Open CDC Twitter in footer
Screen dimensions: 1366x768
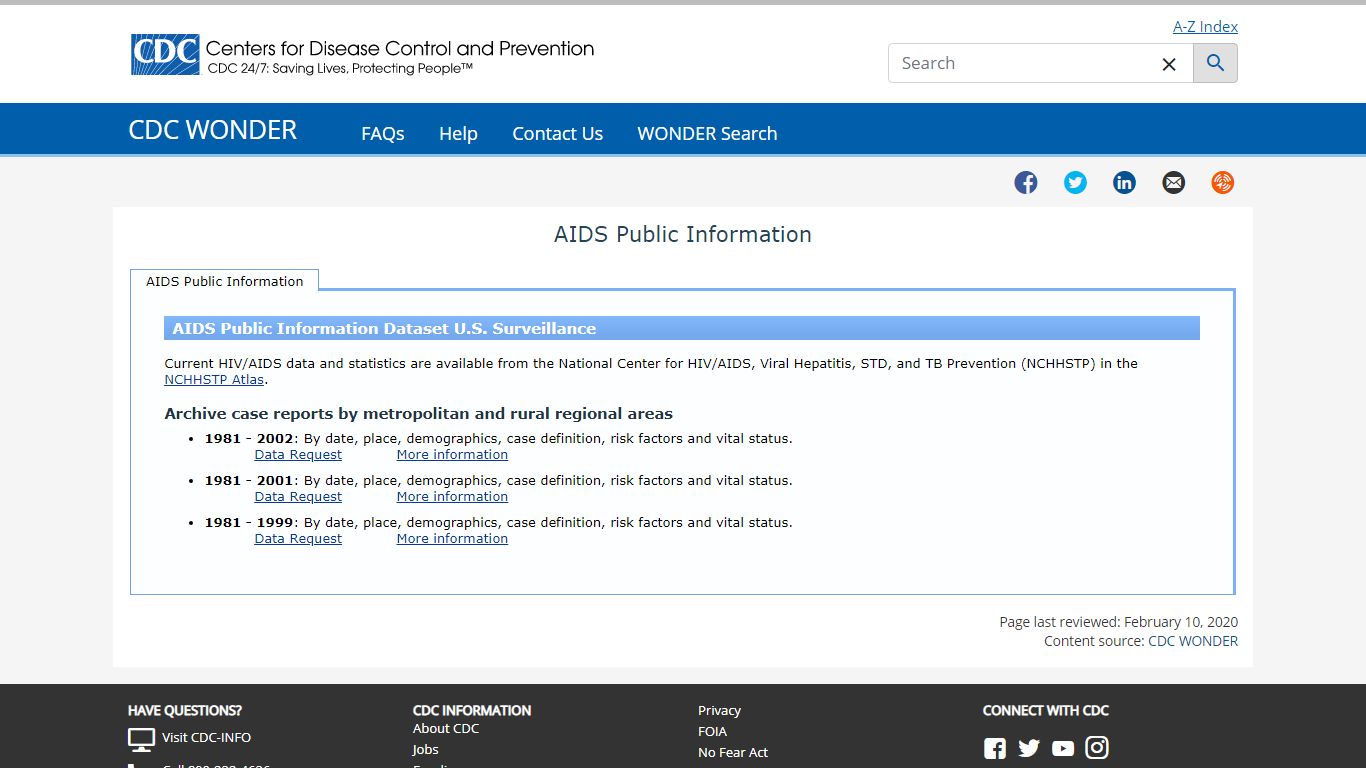click(x=1029, y=748)
